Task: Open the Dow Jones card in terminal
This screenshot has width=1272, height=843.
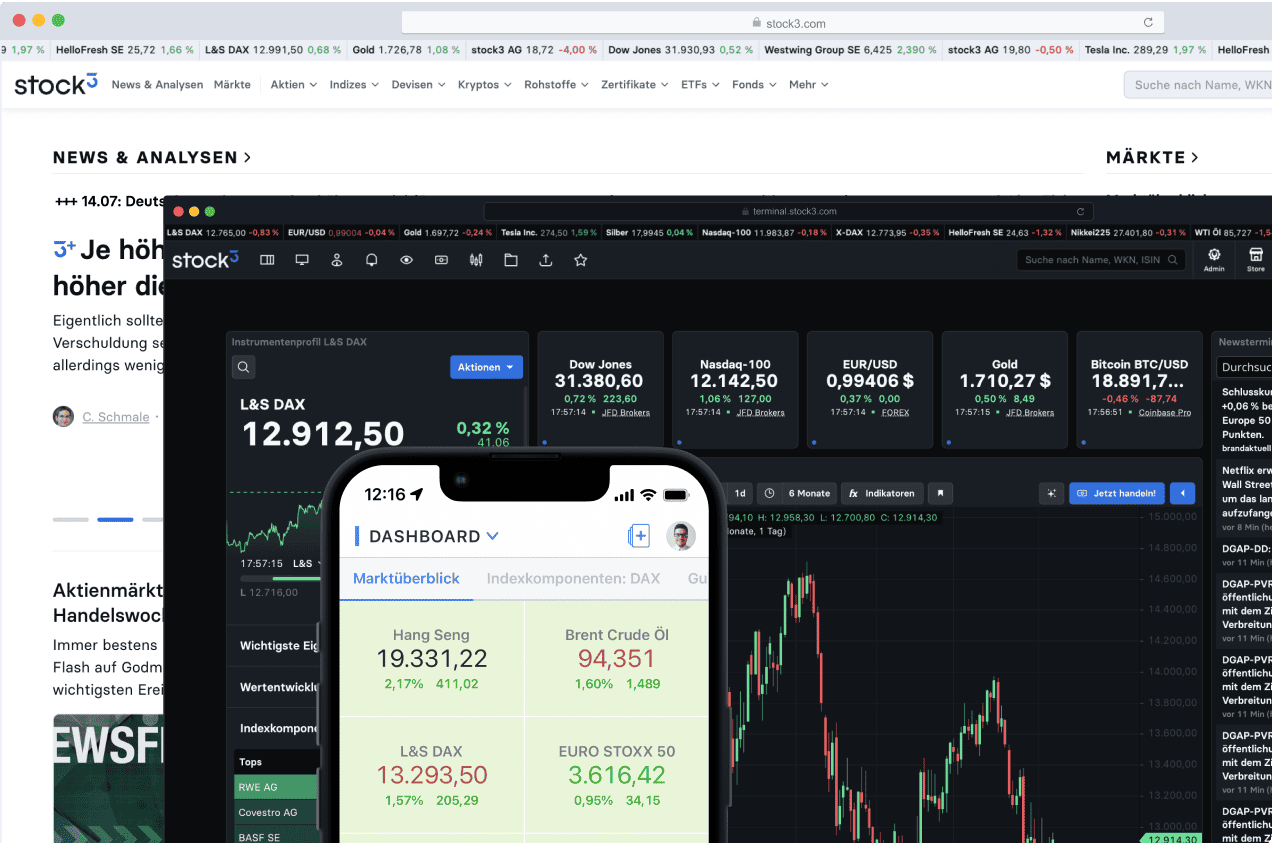Action: (x=600, y=389)
